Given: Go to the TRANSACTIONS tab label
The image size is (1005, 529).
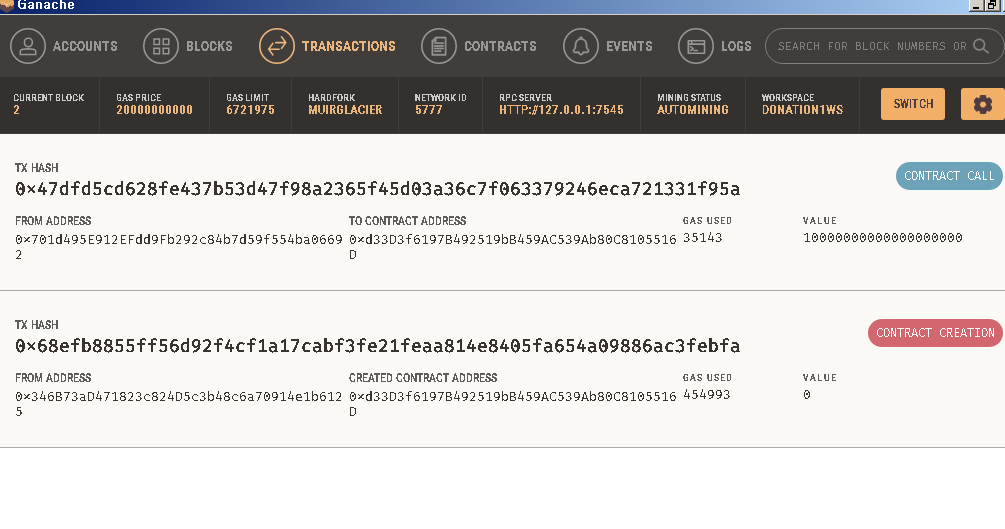Looking at the screenshot, I should point(349,46).
